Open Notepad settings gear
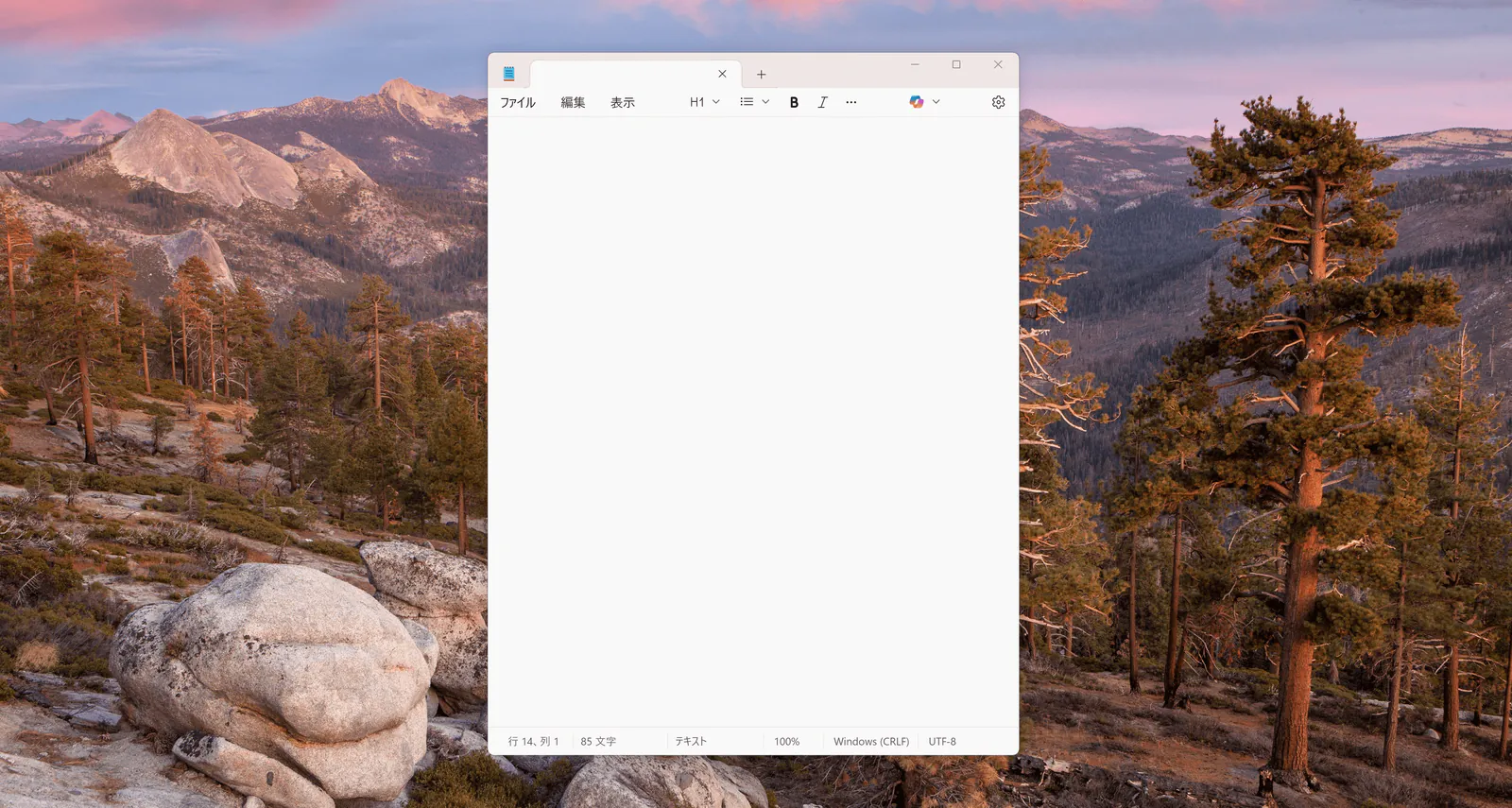 (998, 102)
